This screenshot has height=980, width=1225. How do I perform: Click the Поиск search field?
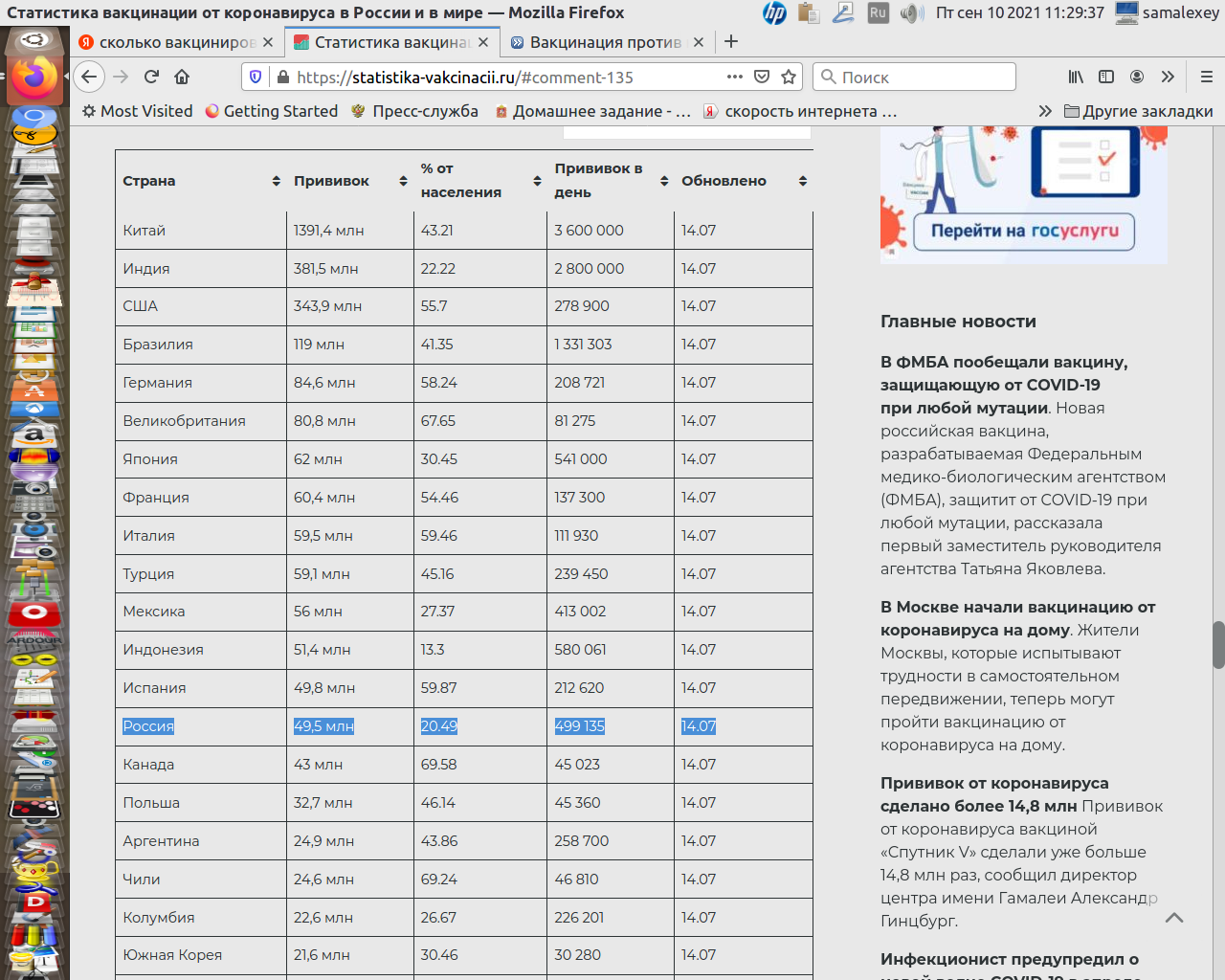pyautogui.click(x=915, y=77)
